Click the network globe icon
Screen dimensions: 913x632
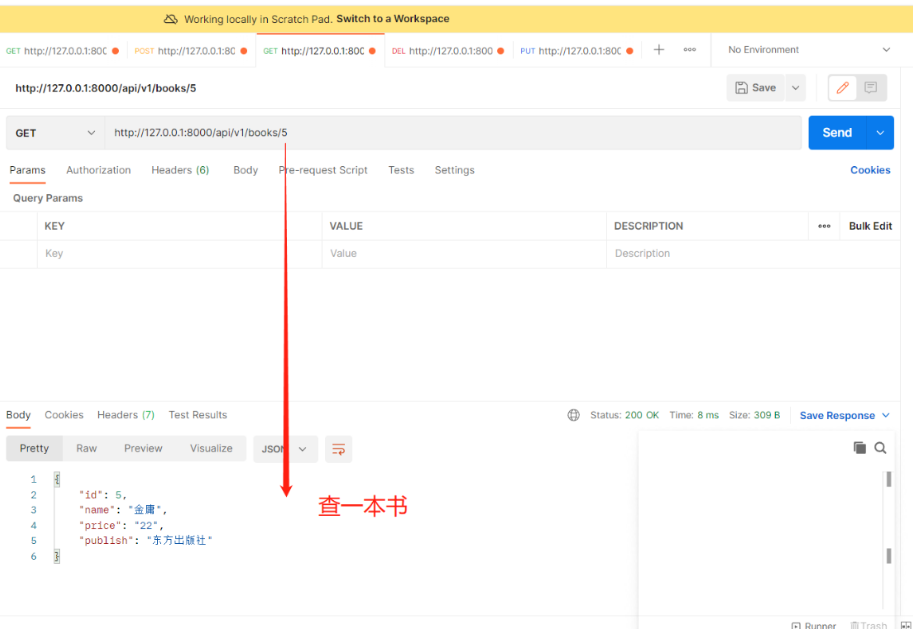point(574,415)
